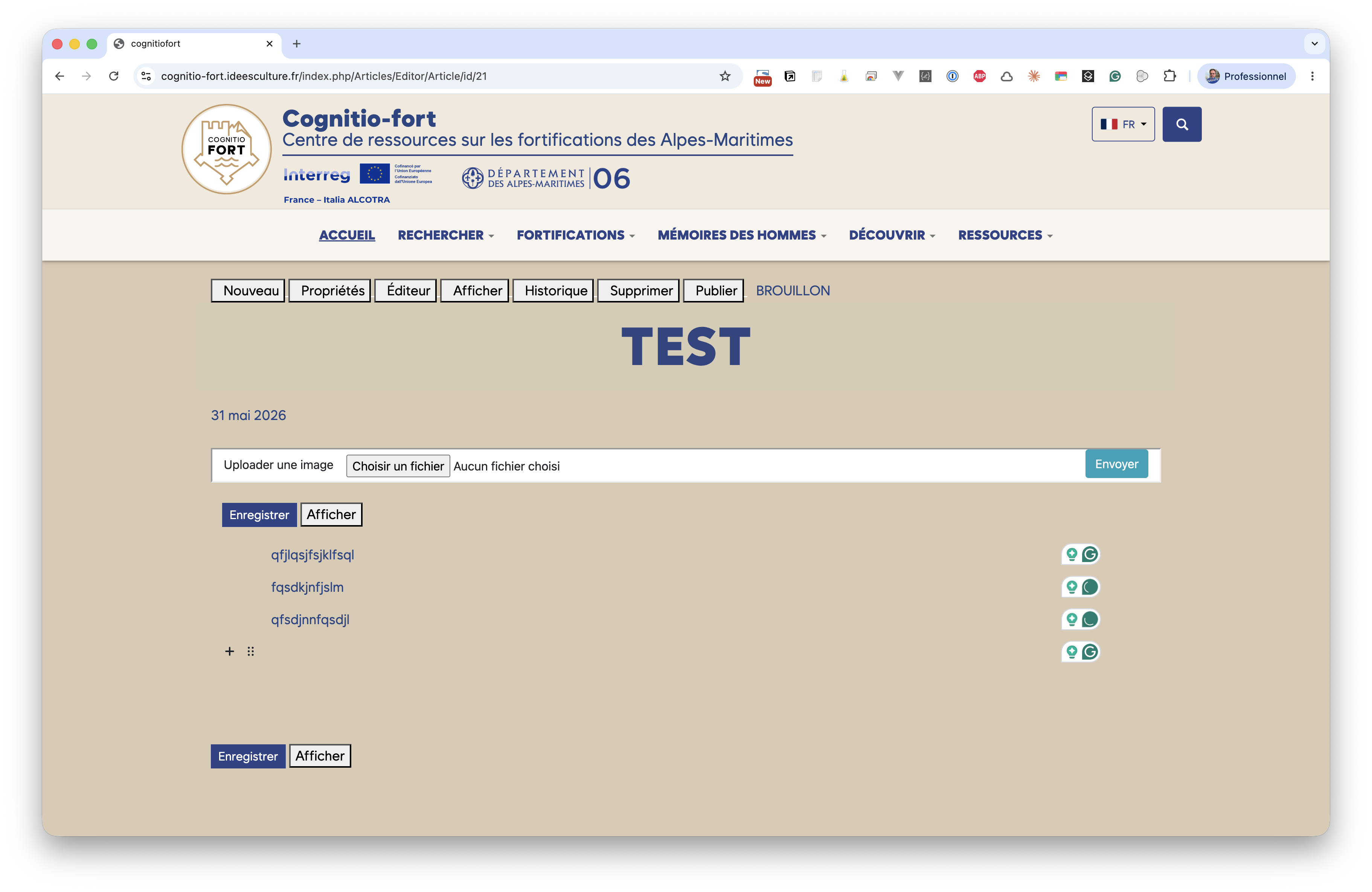Click the bottom Afficher button
The image size is (1372, 892).
coord(320,756)
